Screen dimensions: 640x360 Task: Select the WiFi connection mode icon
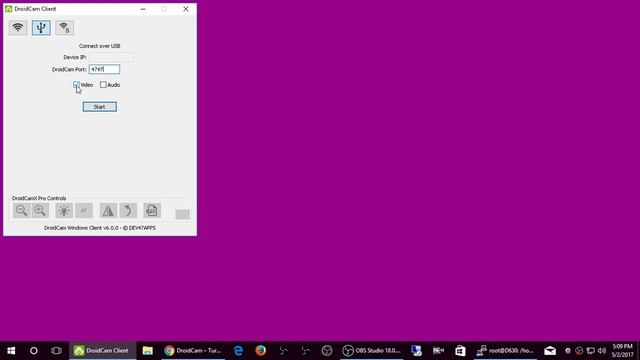[x=18, y=28]
